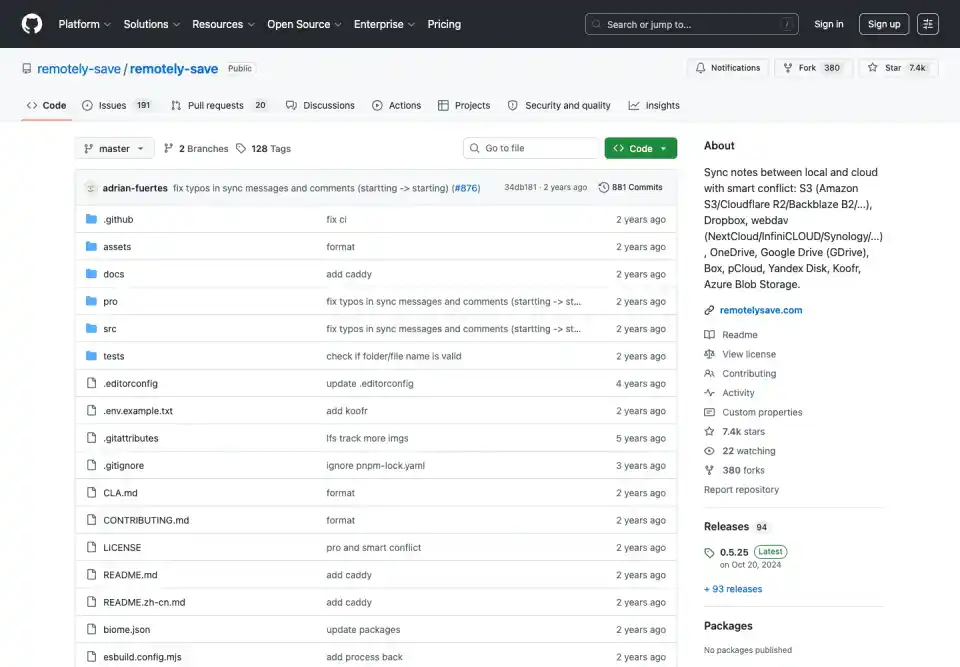Click the LICENSE file icon
The image size is (960, 667).
(91, 547)
